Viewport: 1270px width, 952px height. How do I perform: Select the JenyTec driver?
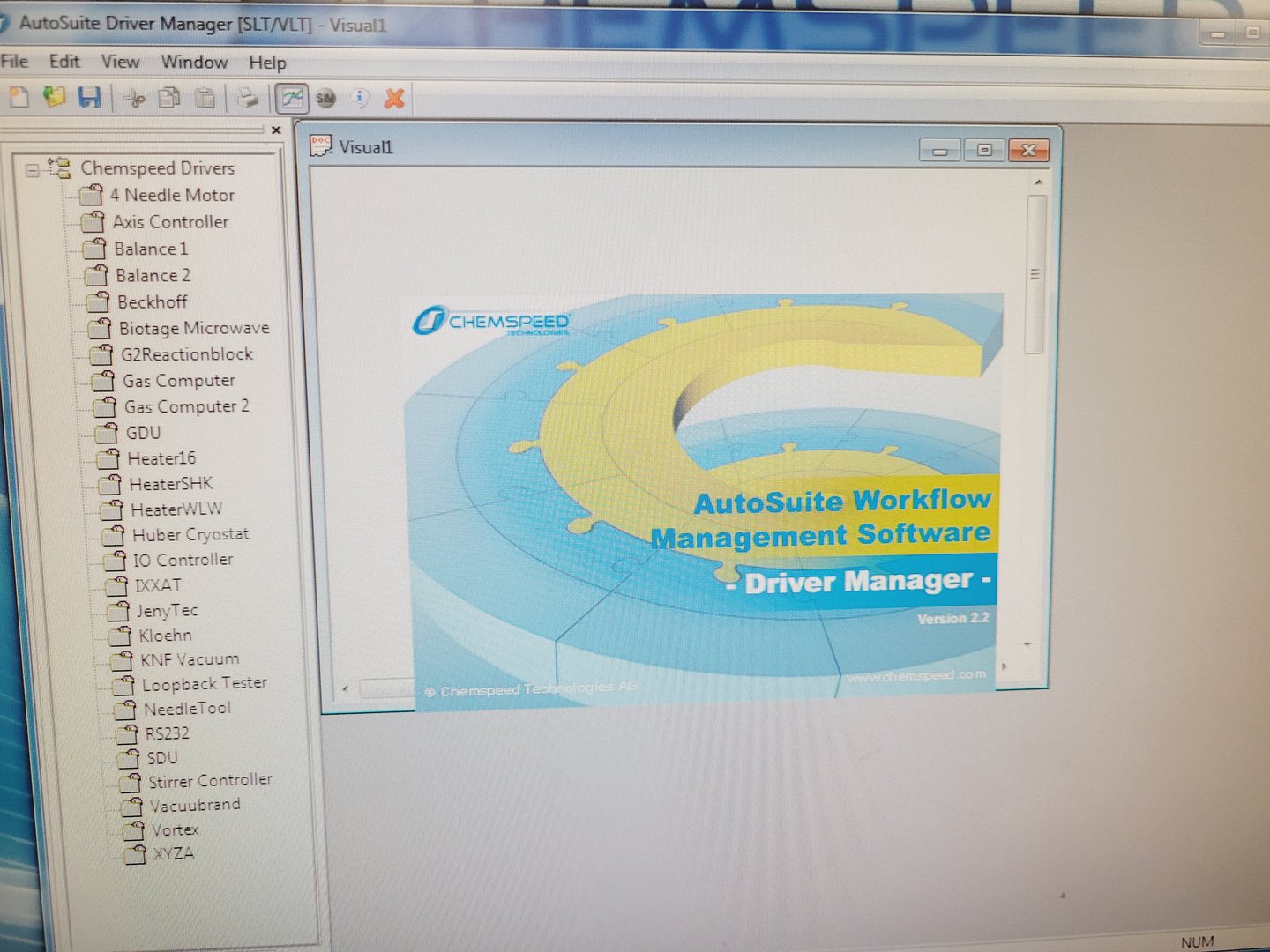[x=167, y=610]
